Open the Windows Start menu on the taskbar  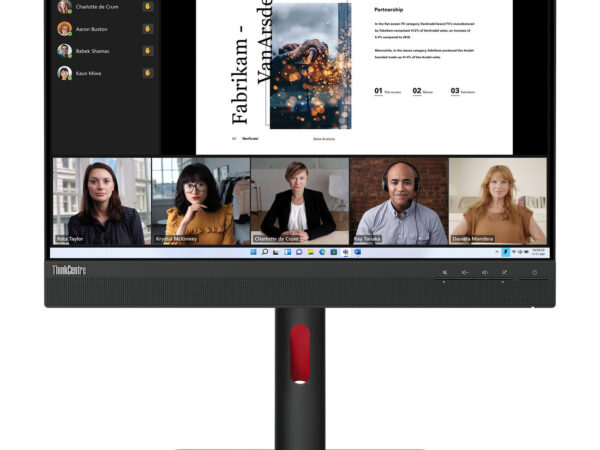(253, 252)
